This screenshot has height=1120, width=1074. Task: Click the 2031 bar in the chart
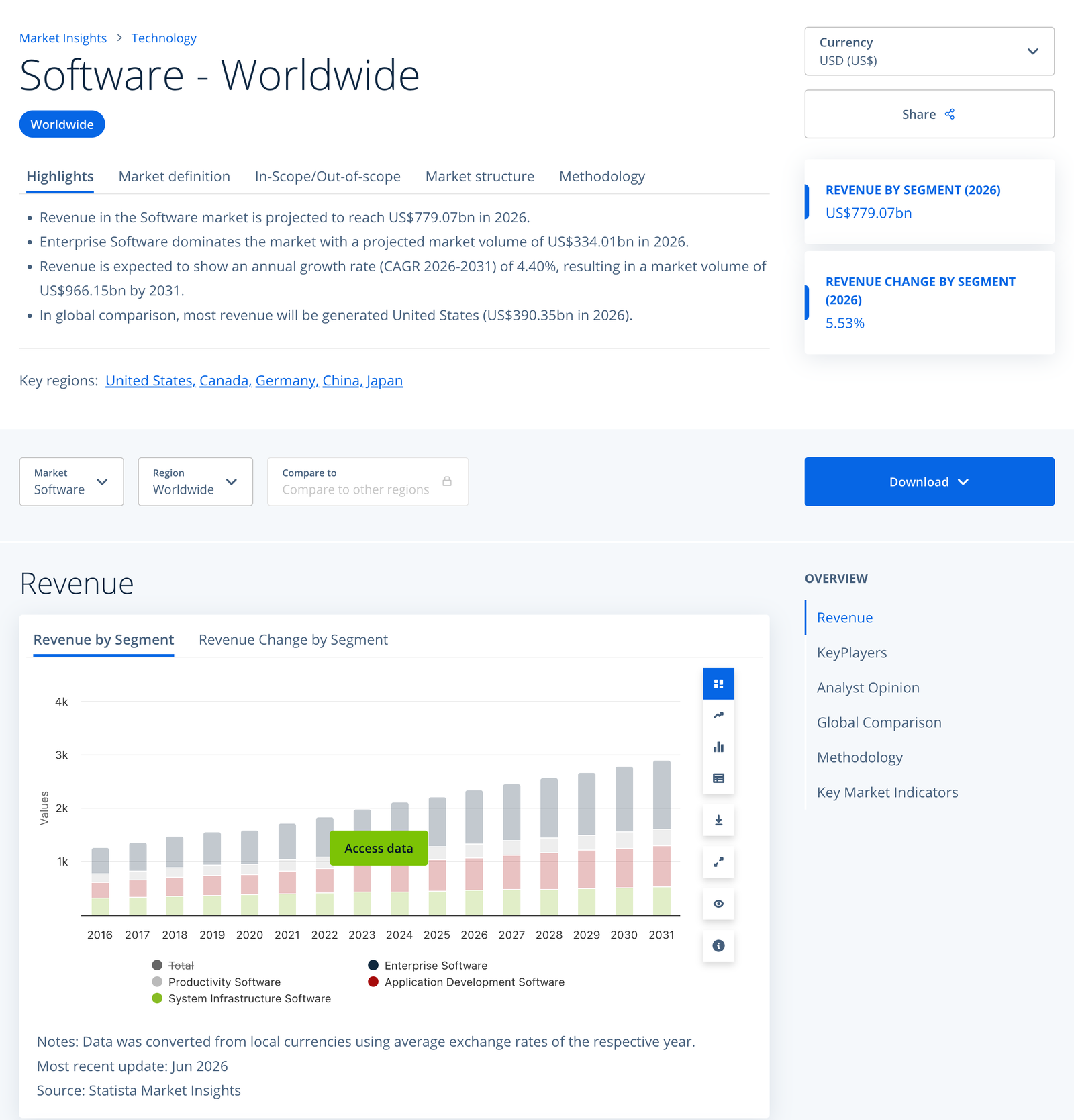pyautogui.click(x=661, y=837)
